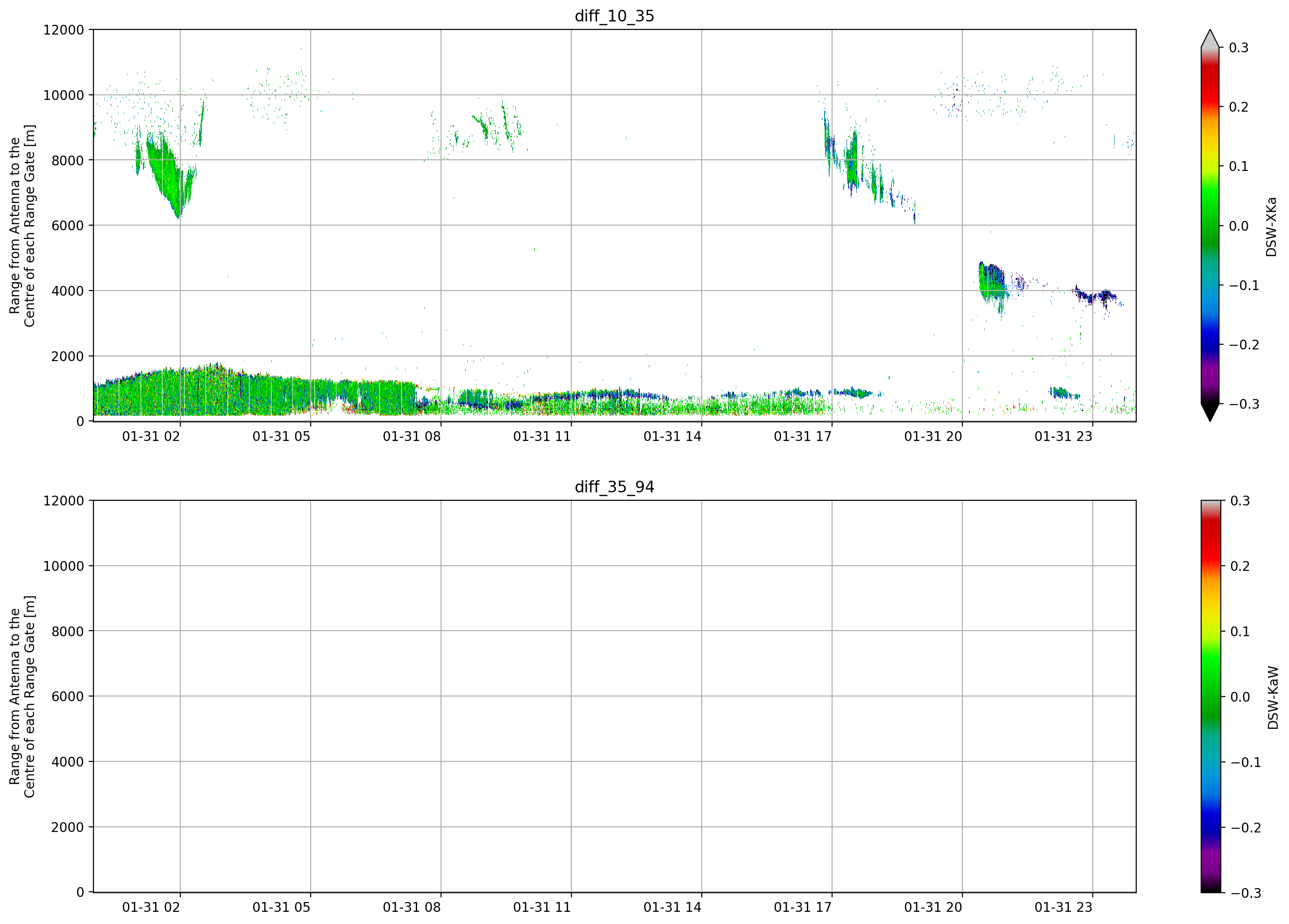Click the 0.1 tick on DSW-KaW colorbar
Screen dimensions: 1289x924
(x=1240, y=632)
